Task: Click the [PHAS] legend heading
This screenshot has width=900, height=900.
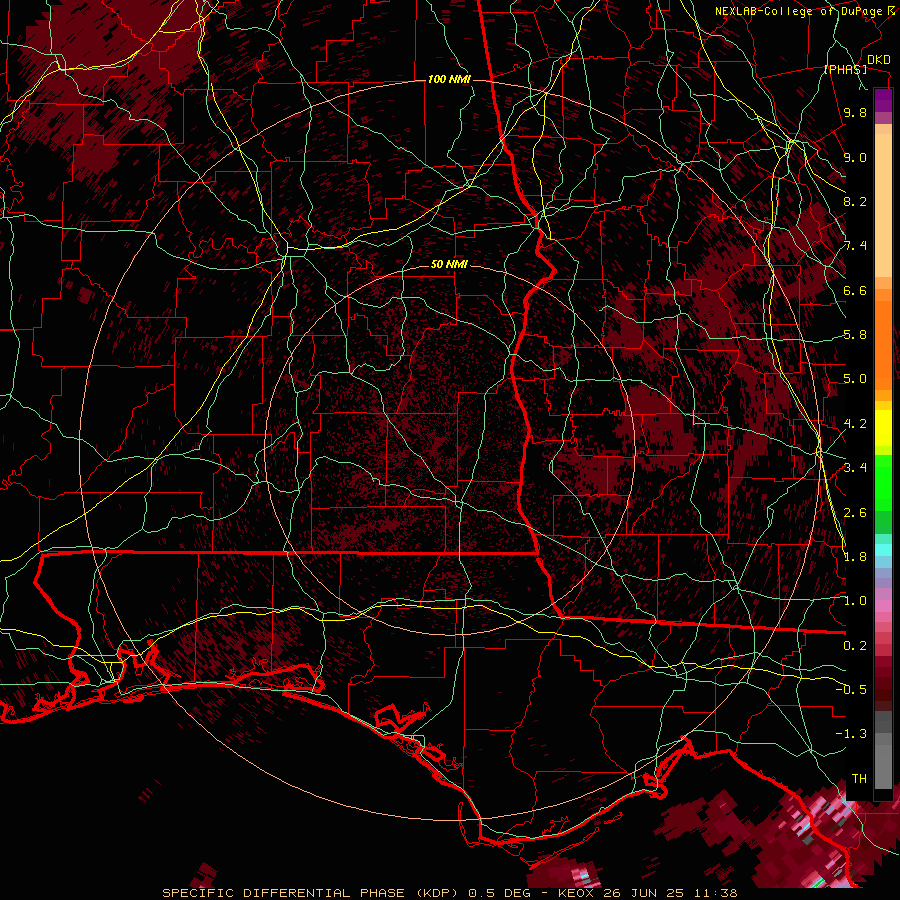Action: [845, 69]
